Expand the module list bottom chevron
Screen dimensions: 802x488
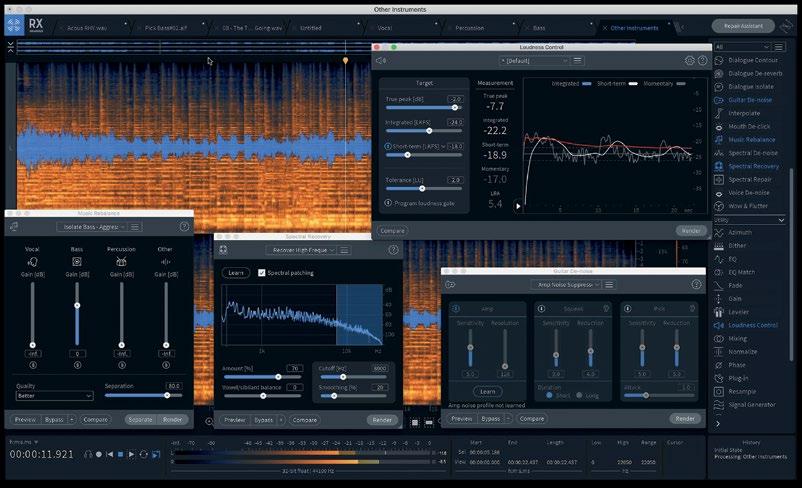click(718, 424)
